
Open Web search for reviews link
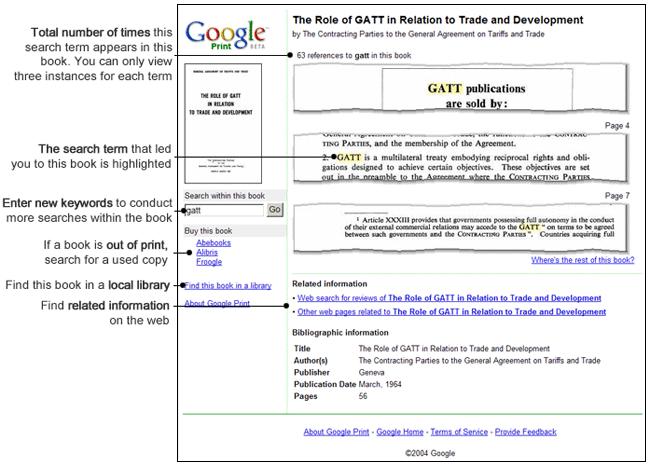[x=450, y=298]
